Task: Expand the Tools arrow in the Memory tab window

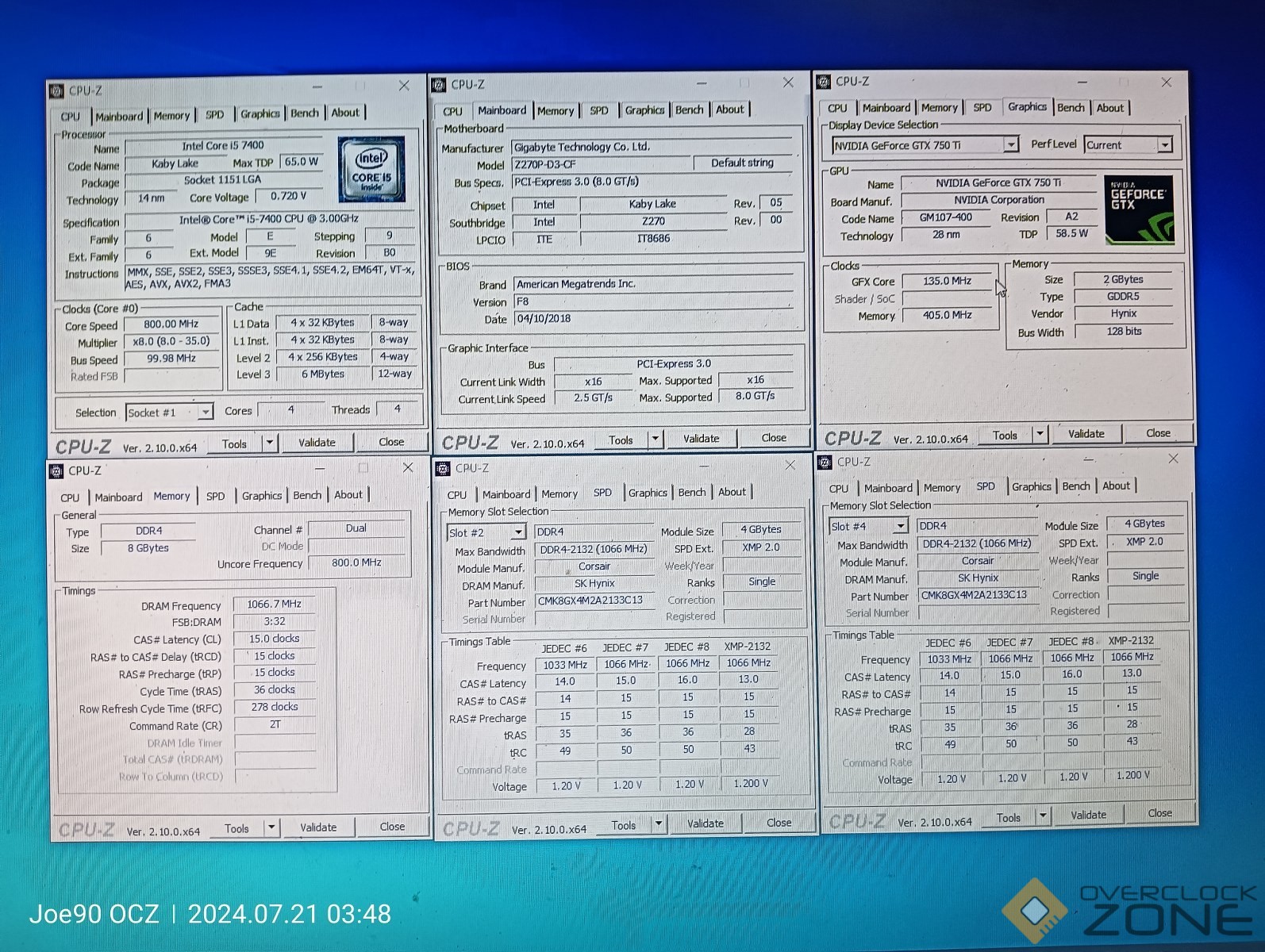Action: click(x=271, y=827)
